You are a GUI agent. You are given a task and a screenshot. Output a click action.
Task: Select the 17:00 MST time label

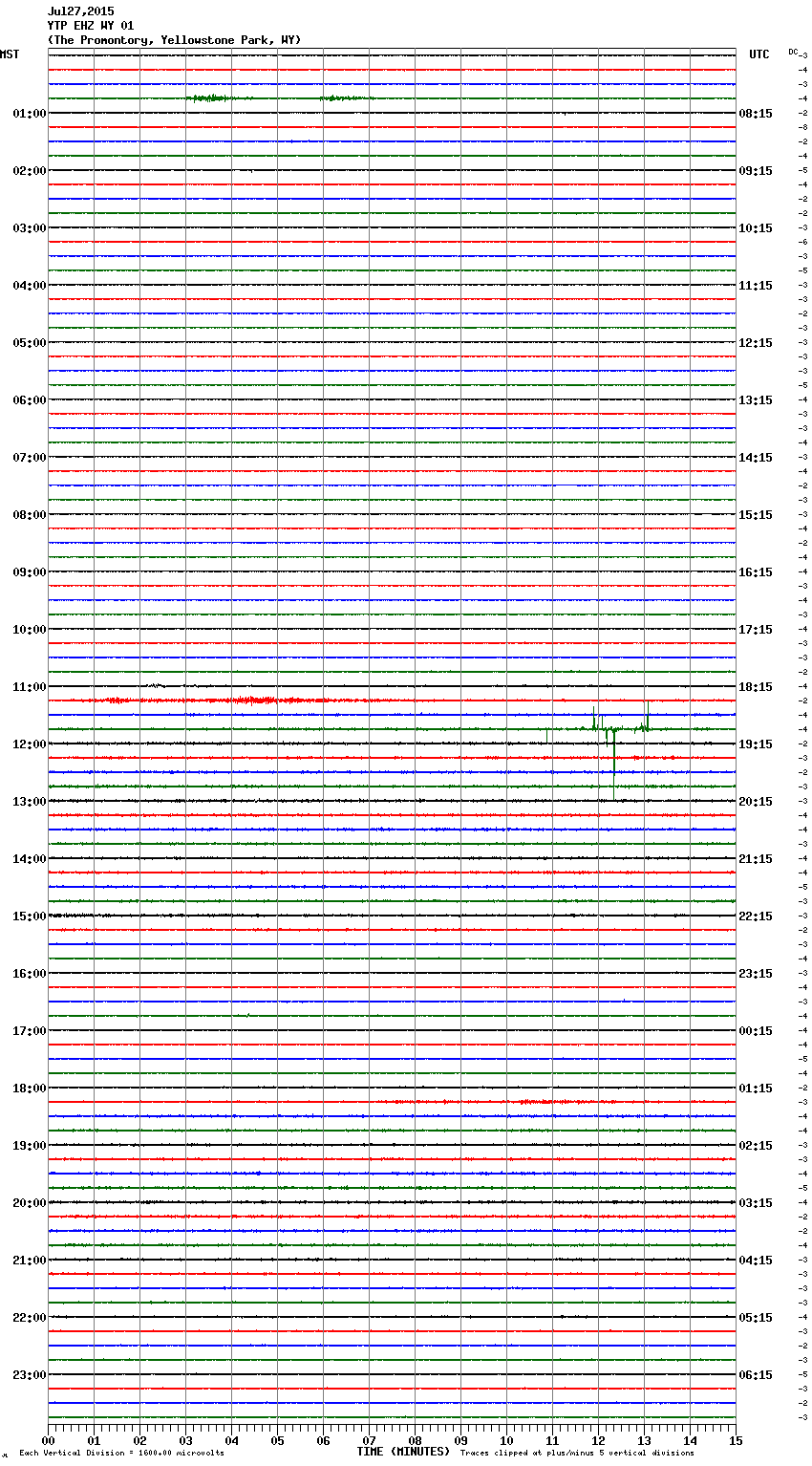[x=30, y=1031]
